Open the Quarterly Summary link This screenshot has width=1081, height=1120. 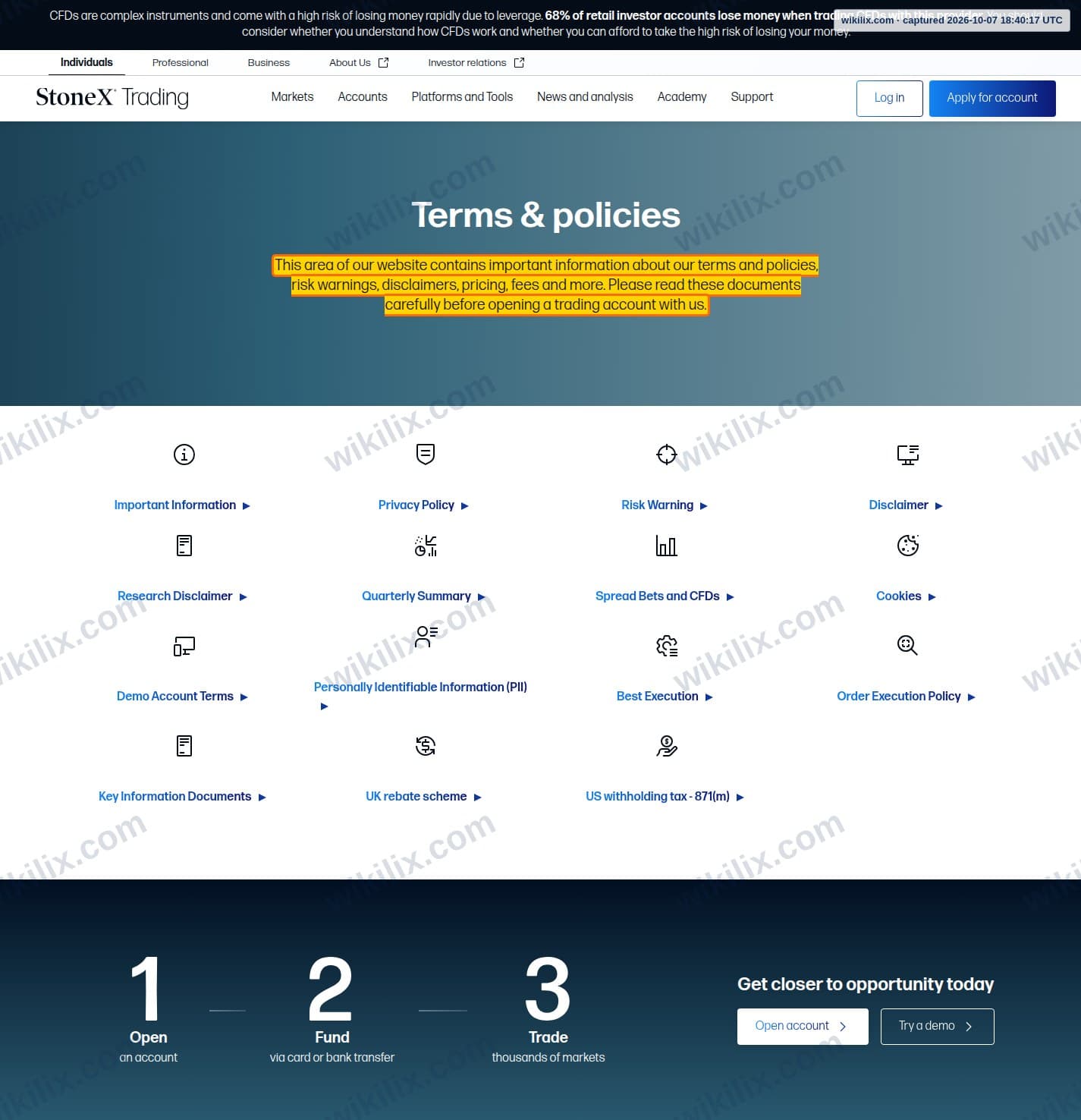pyautogui.click(x=423, y=596)
